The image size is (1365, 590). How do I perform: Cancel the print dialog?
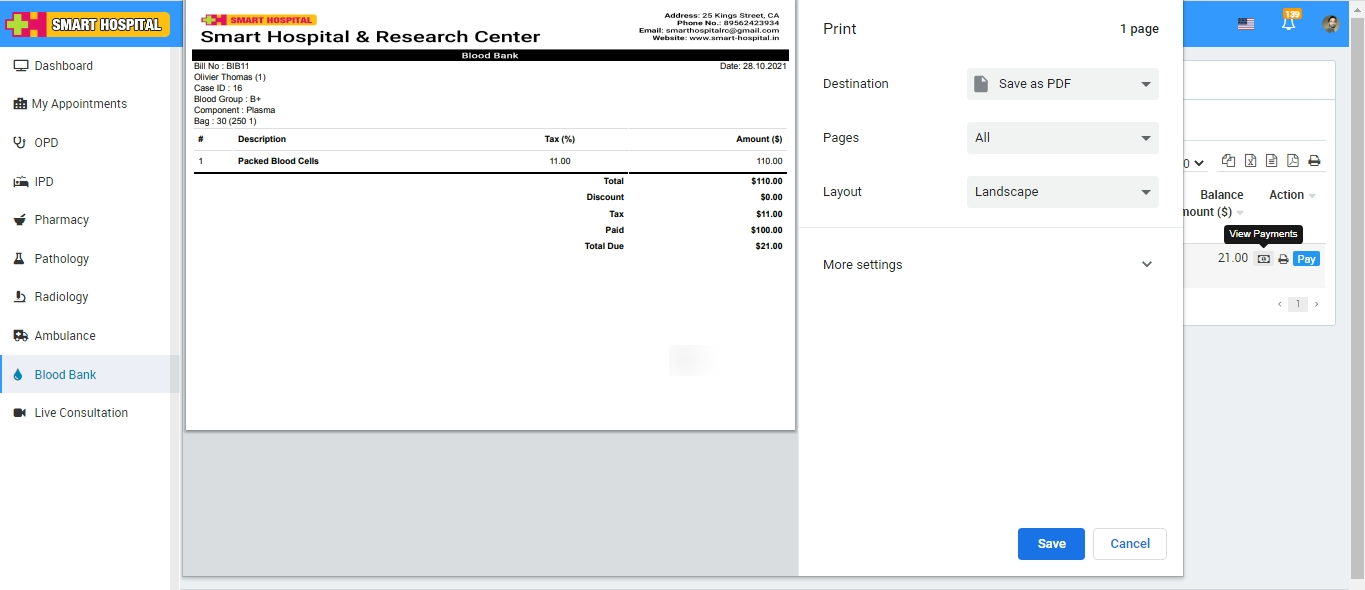(x=1129, y=544)
